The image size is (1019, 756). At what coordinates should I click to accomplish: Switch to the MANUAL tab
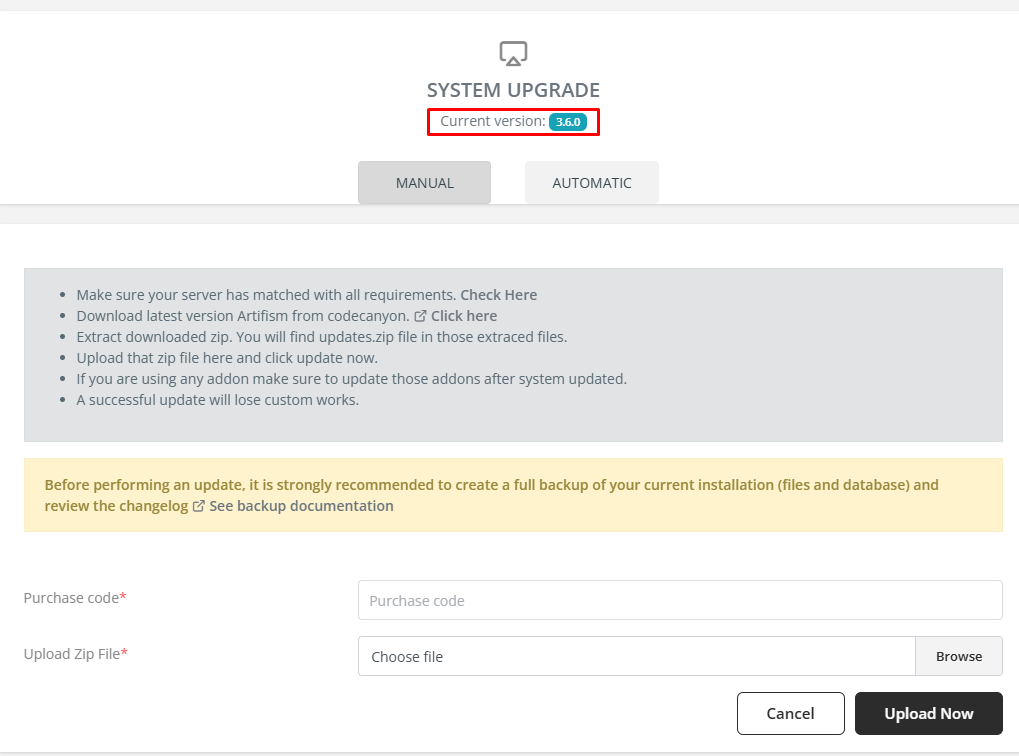[x=424, y=183]
